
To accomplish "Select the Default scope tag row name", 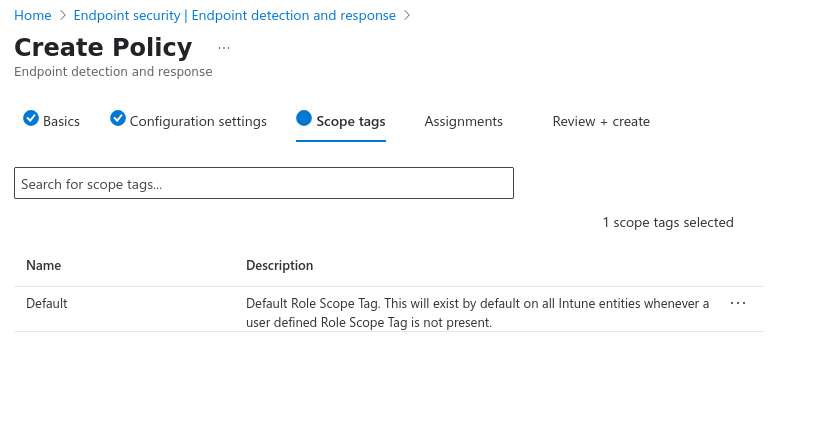I will click(x=46, y=303).
